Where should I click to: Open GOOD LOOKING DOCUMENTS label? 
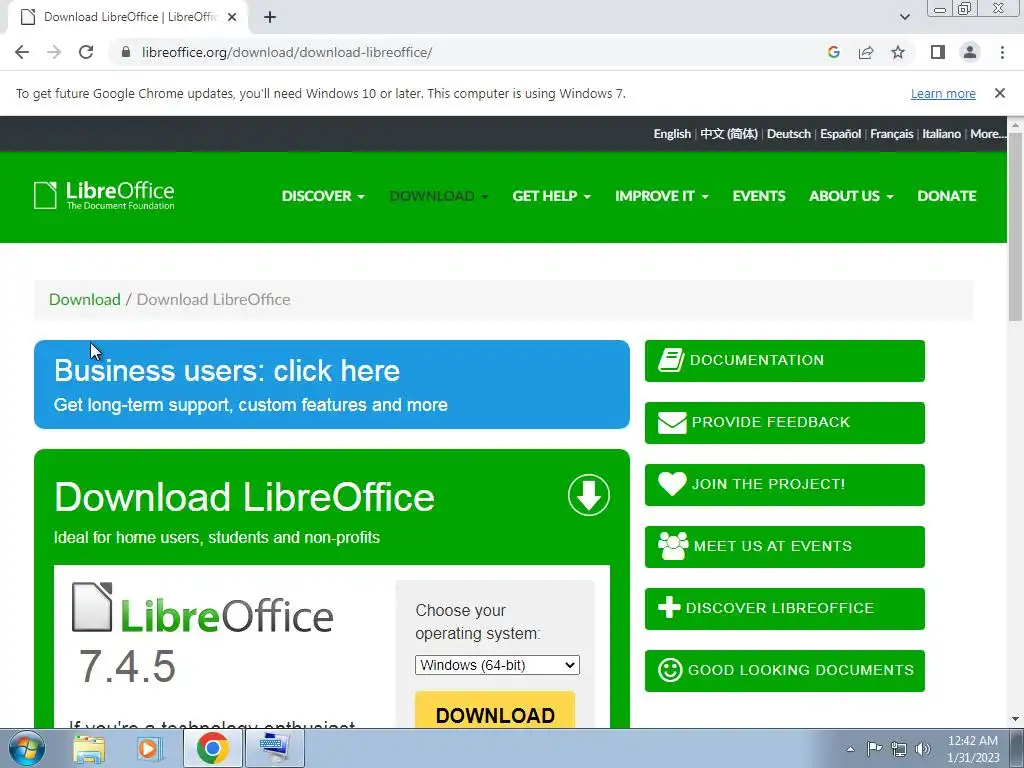pyautogui.click(x=801, y=670)
